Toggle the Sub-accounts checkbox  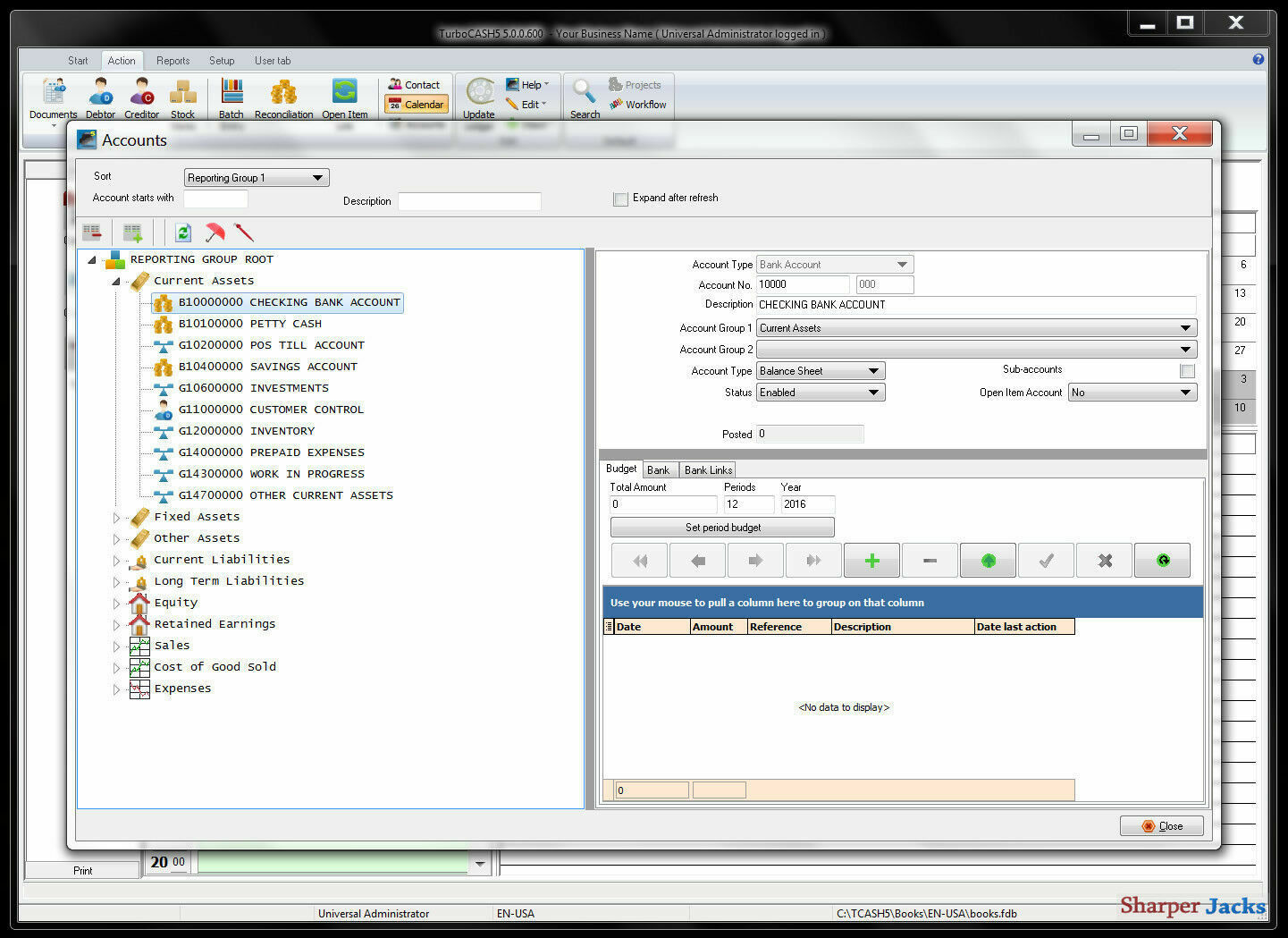click(x=1187, y=370)
